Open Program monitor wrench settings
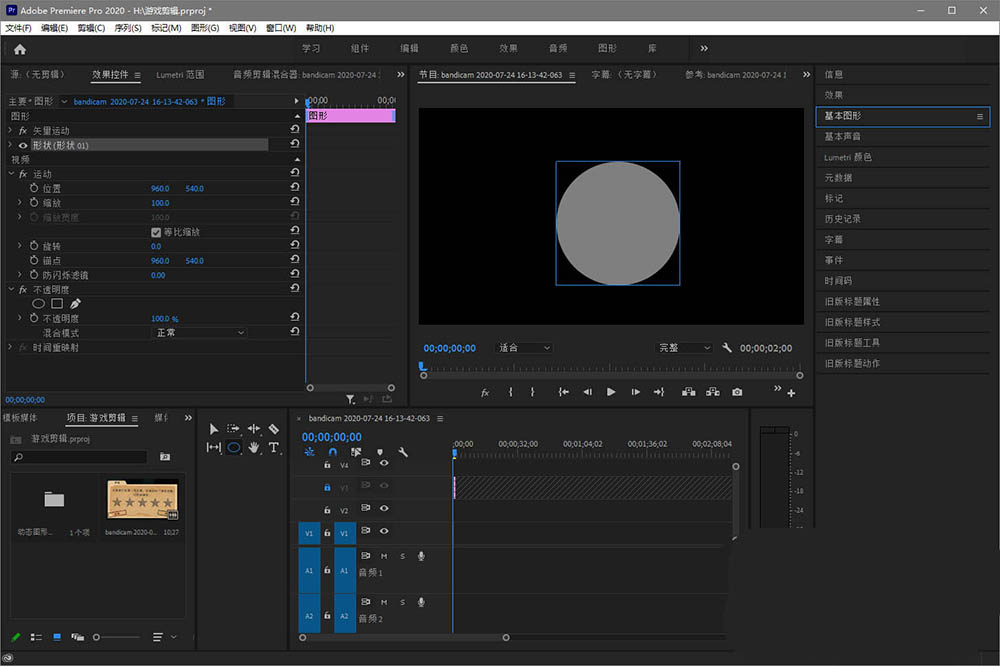 [726, 348]
